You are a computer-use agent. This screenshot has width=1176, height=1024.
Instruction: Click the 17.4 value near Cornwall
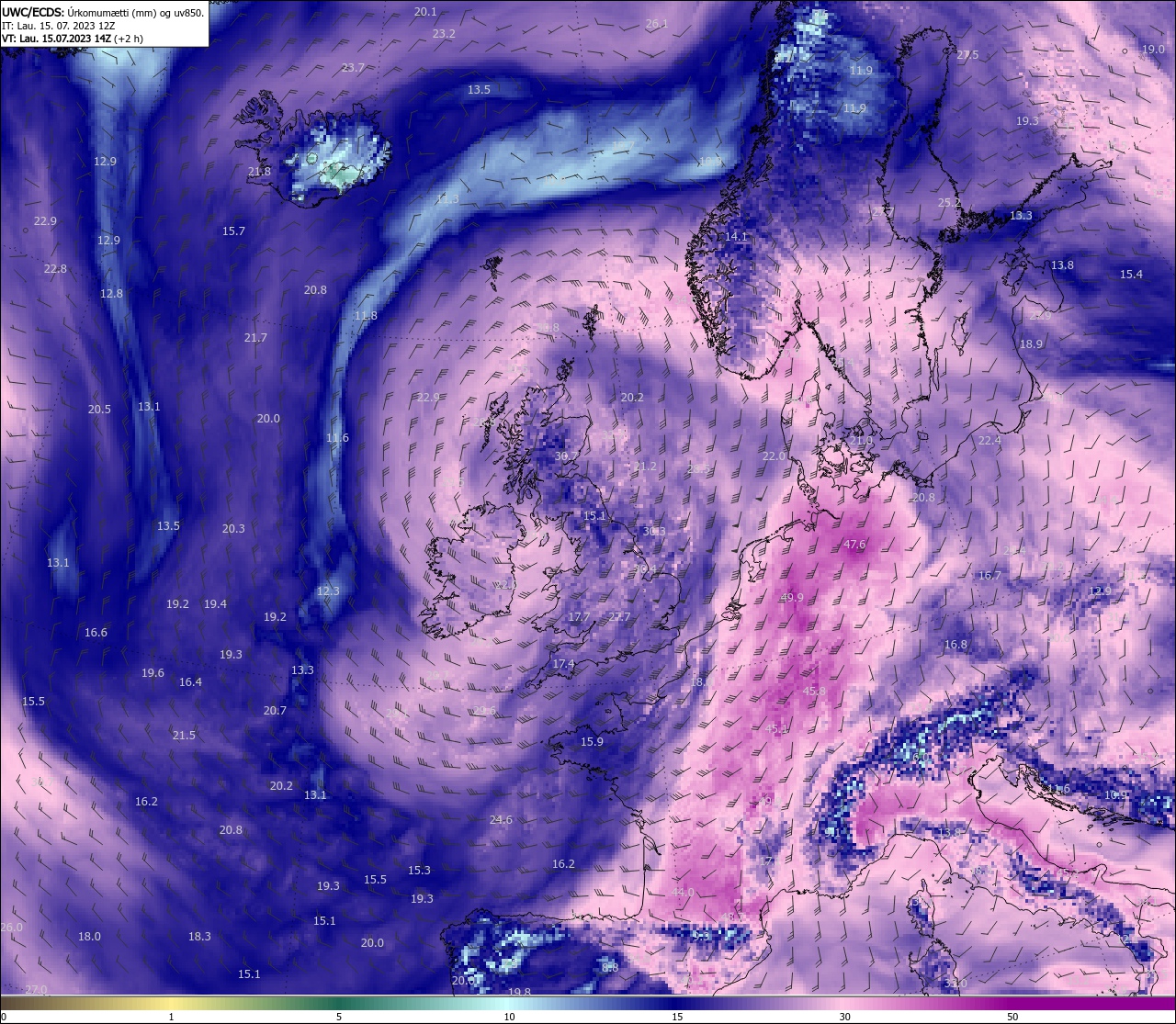click(563, 663)
